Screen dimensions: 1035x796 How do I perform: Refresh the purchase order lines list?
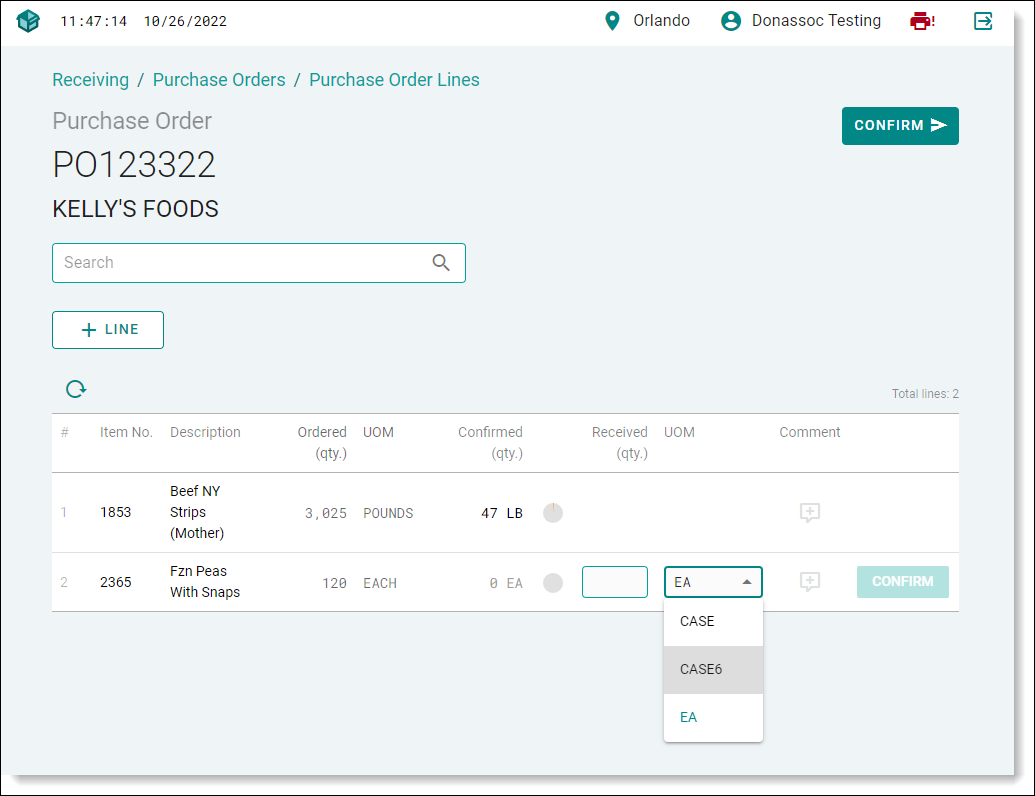pyautogui.click(x=76, y=389)
